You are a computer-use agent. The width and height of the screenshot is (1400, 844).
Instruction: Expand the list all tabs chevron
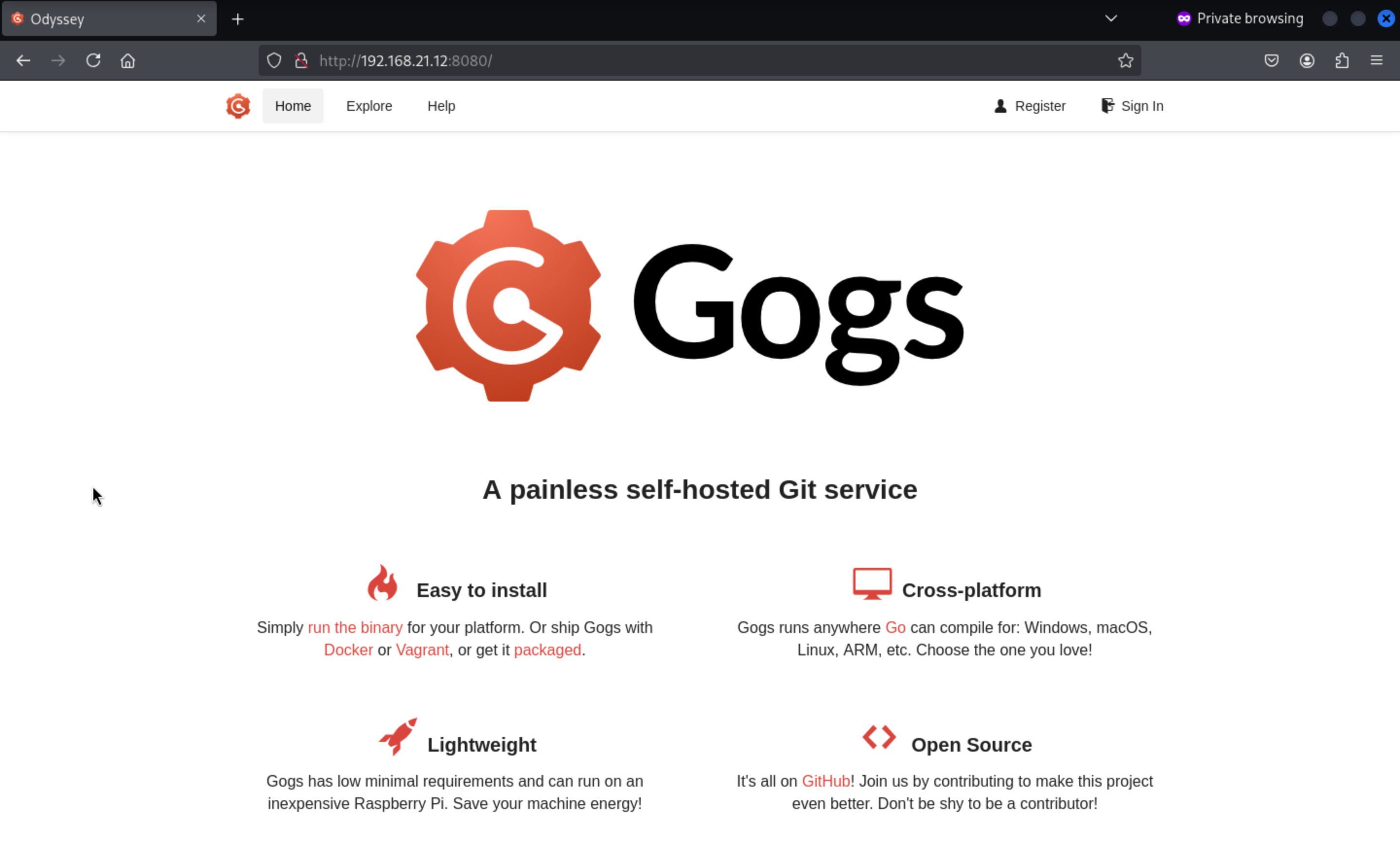tap(1111, 19)
